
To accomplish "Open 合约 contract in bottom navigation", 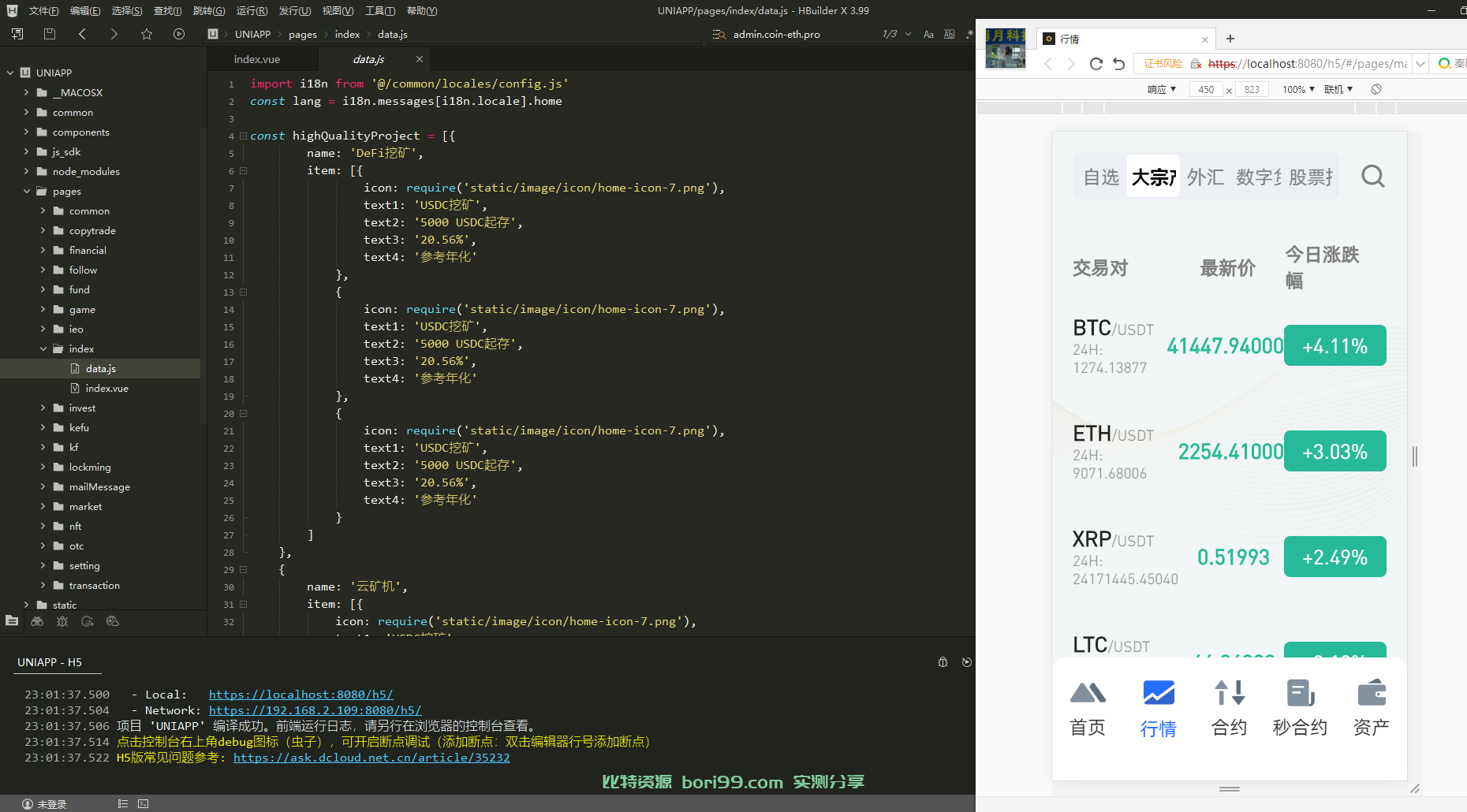I will click(1230, 707).
